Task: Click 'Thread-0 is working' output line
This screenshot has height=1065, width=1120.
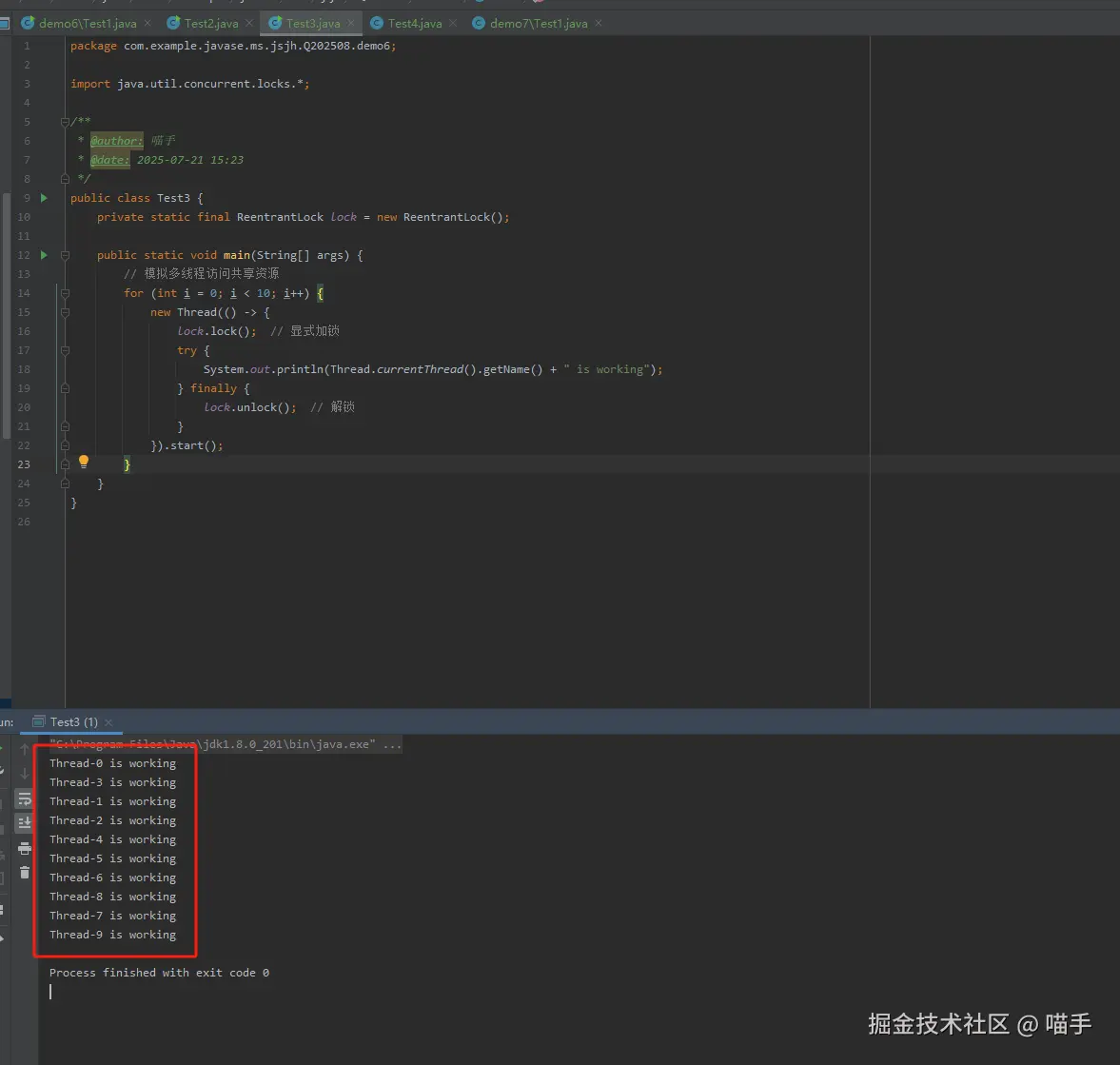Action: [x=112, y=763]
